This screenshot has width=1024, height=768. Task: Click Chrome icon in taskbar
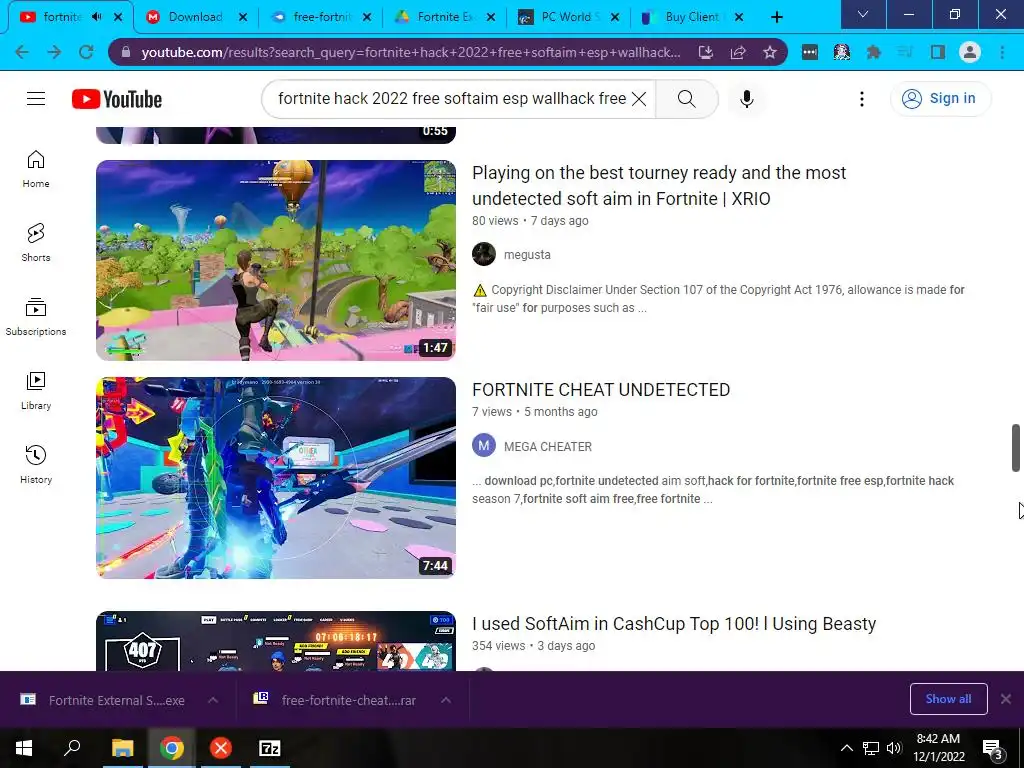click(x=172, y=748)
